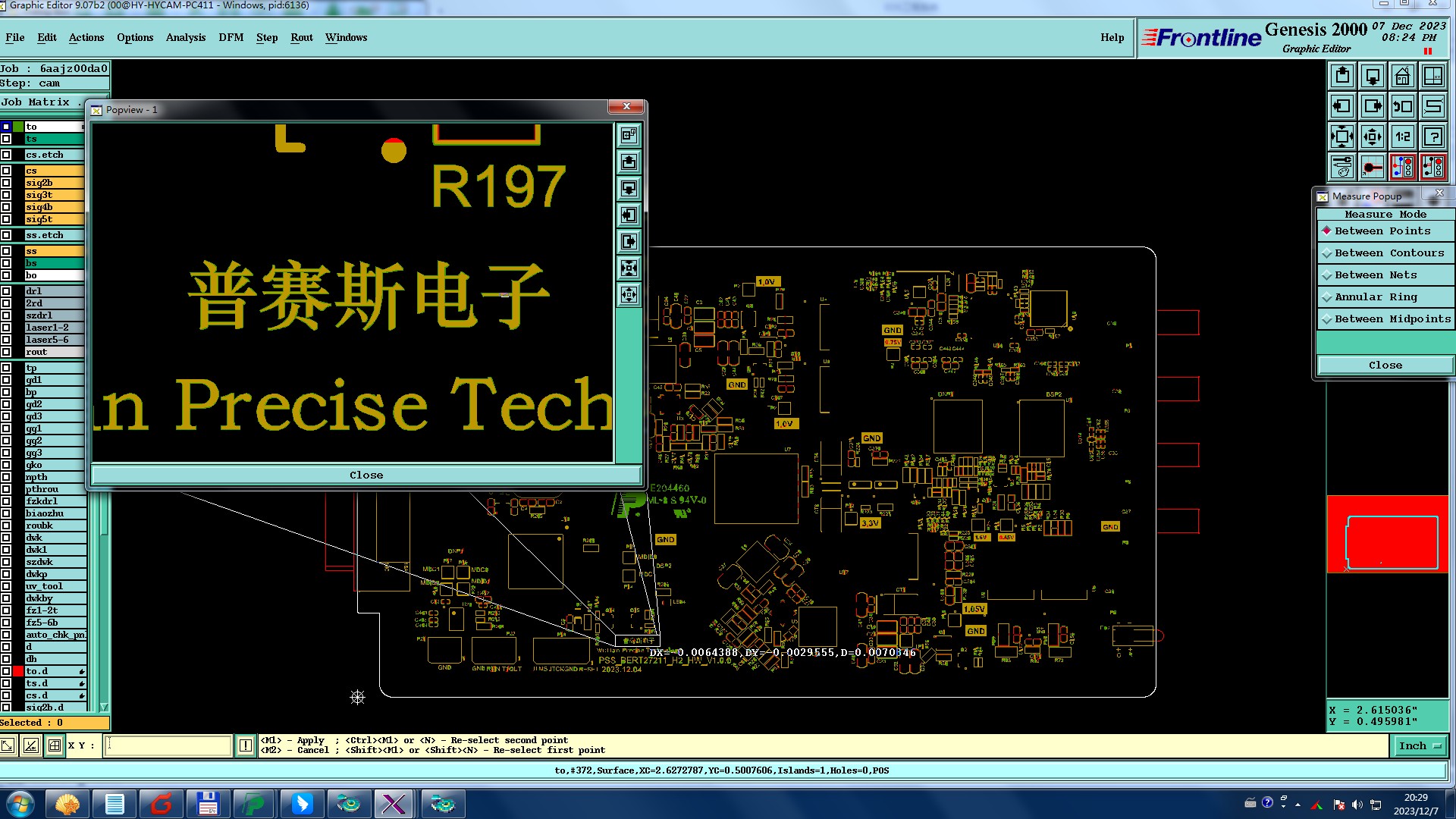Image resolution: width=1456 pixels, height=819 pixels.
Task: Open the DFM menu
Action: 231,38
